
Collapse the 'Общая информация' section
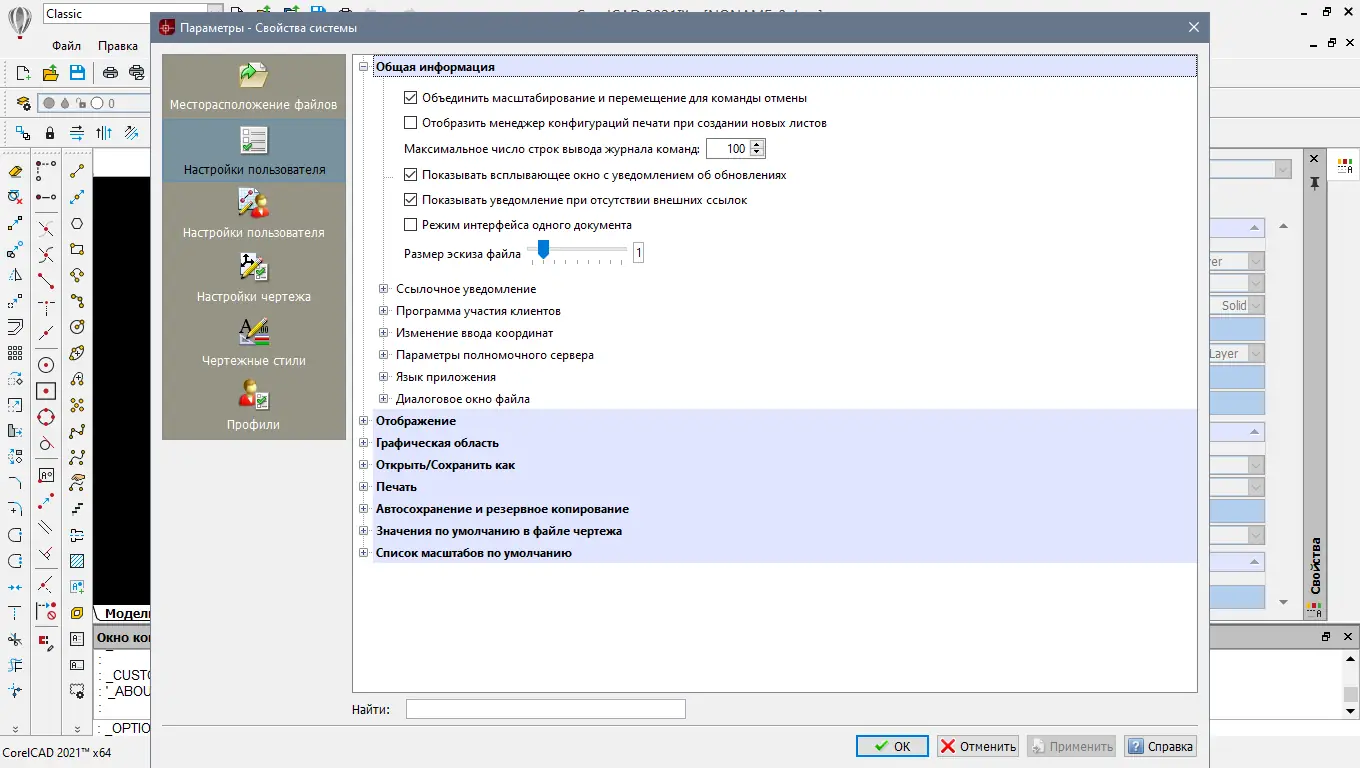364,67
